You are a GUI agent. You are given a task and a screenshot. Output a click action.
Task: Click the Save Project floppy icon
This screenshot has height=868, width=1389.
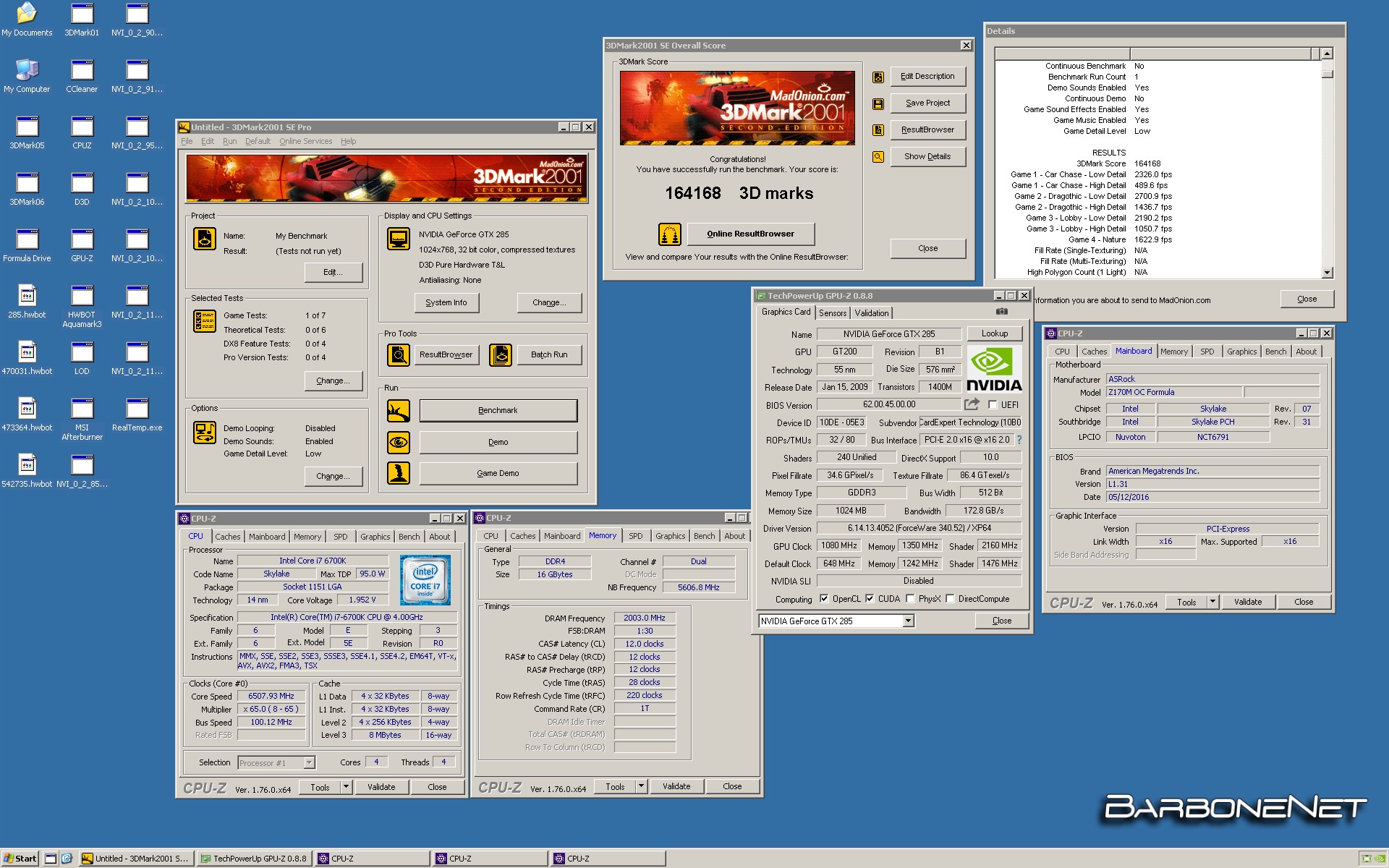[x=878, y=103]
